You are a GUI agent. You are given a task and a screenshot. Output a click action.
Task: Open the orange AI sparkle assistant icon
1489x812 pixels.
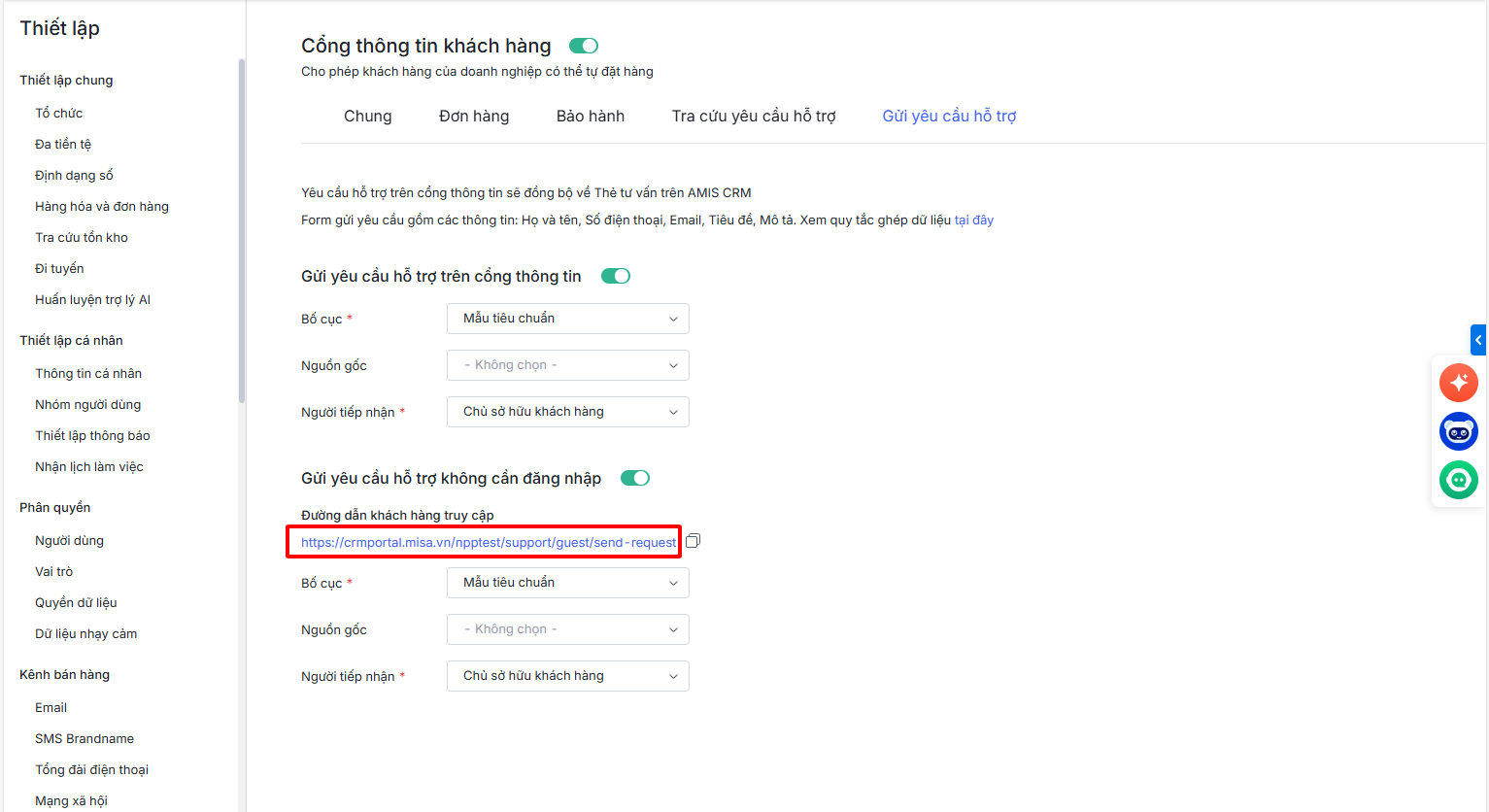(1458, 383)
